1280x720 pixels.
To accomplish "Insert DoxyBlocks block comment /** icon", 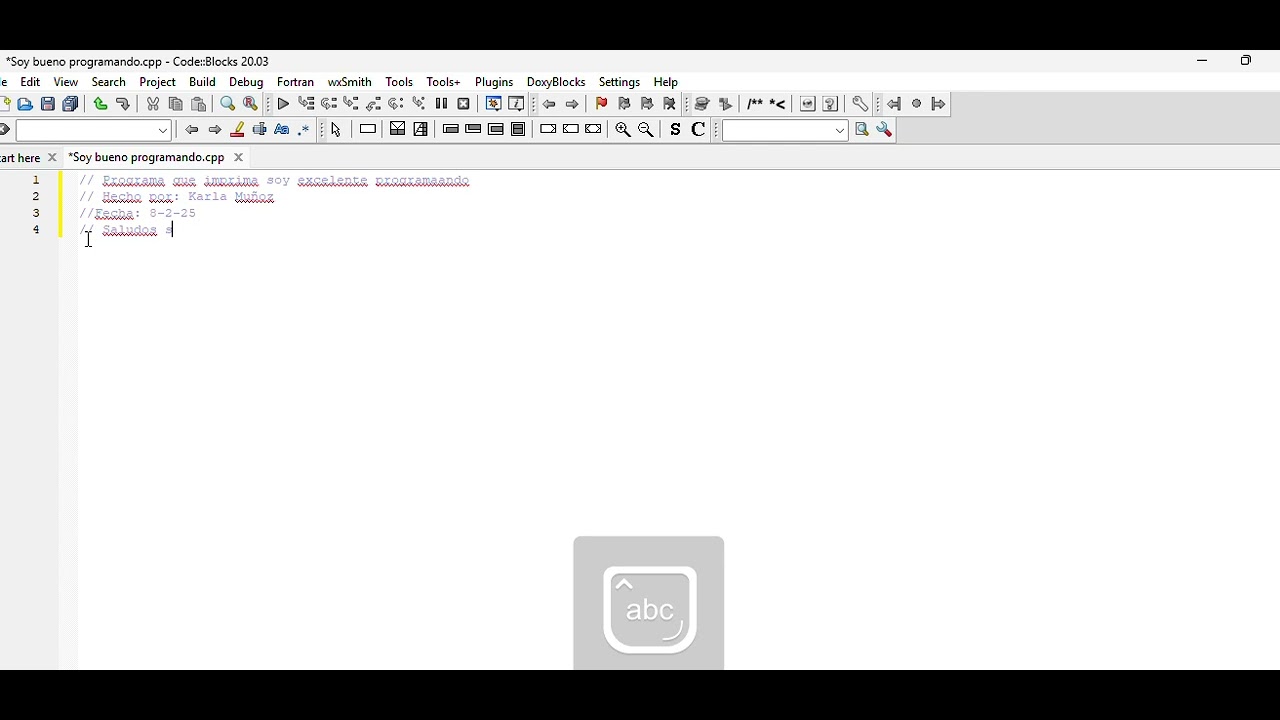I will click(755, 104).
